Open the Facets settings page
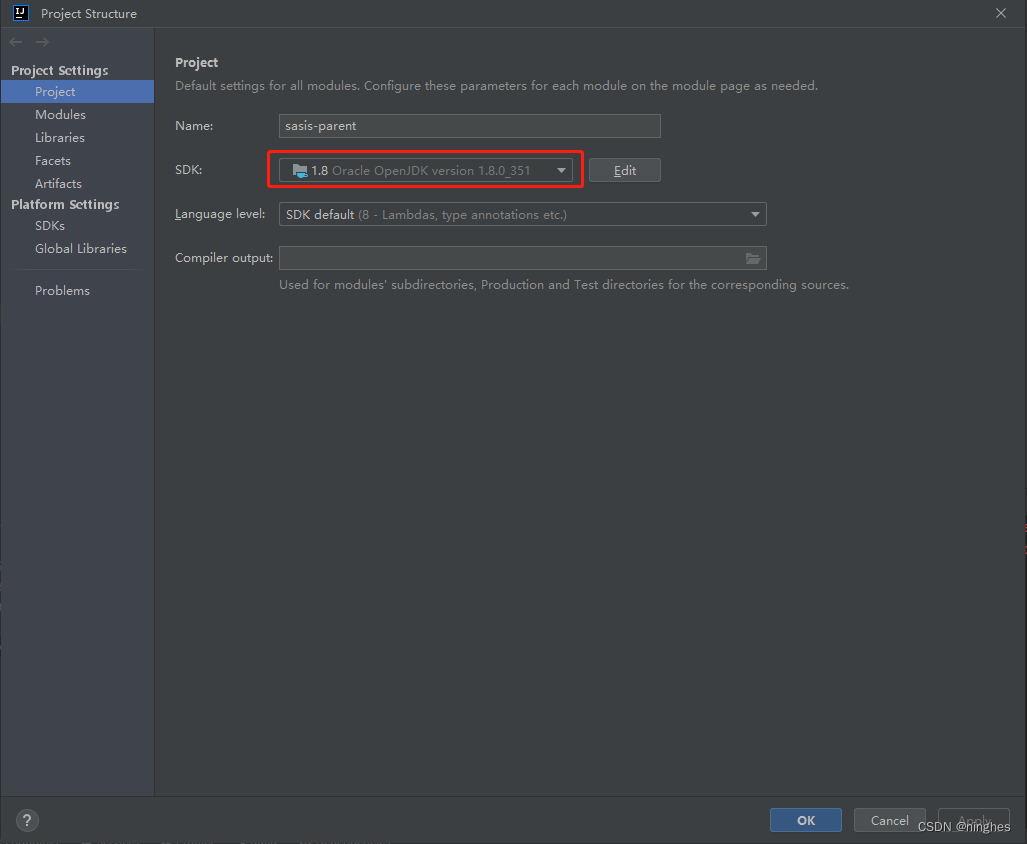Viewport: 1027px width, 844px height. coord(52,160)
